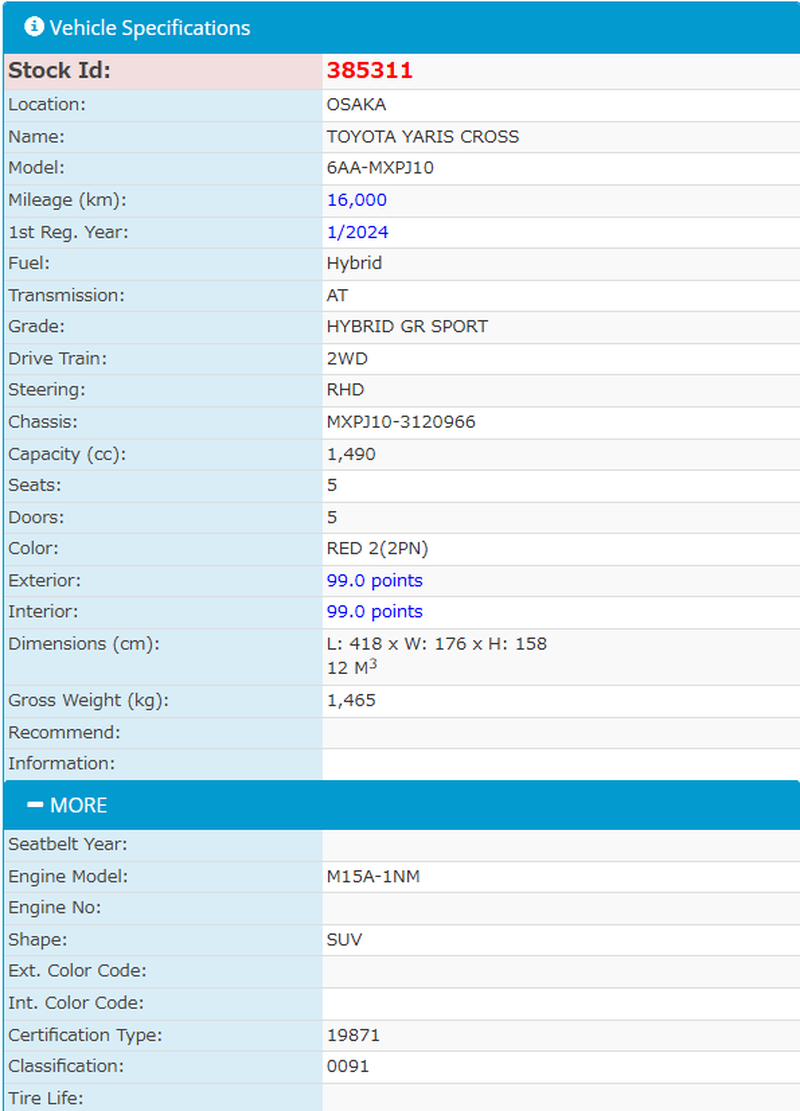Select the name TOYOTA YARIS CROSS
Screen dimensions: 800x1111
423,136
